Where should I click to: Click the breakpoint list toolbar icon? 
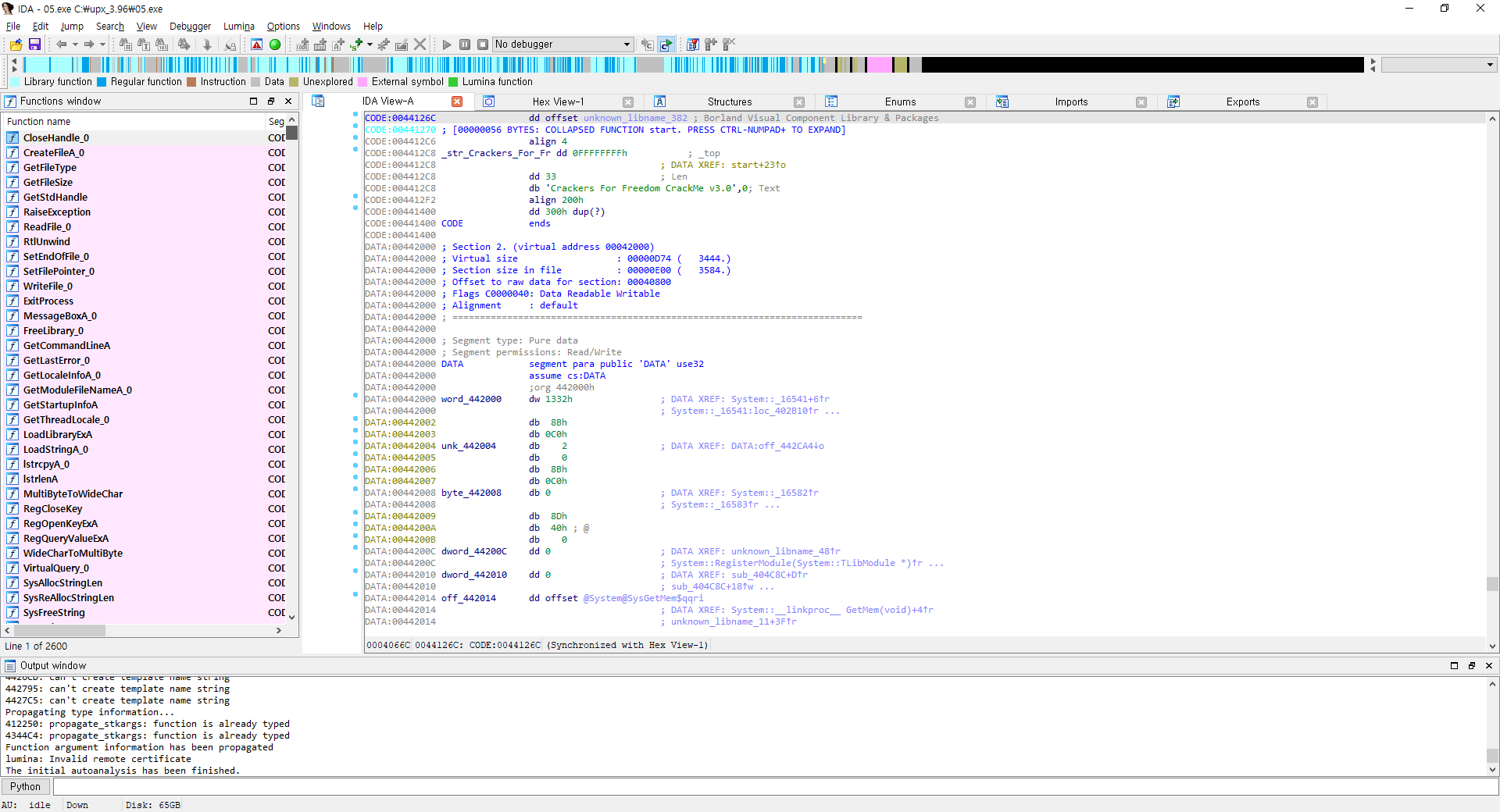[x=693, y=45]
